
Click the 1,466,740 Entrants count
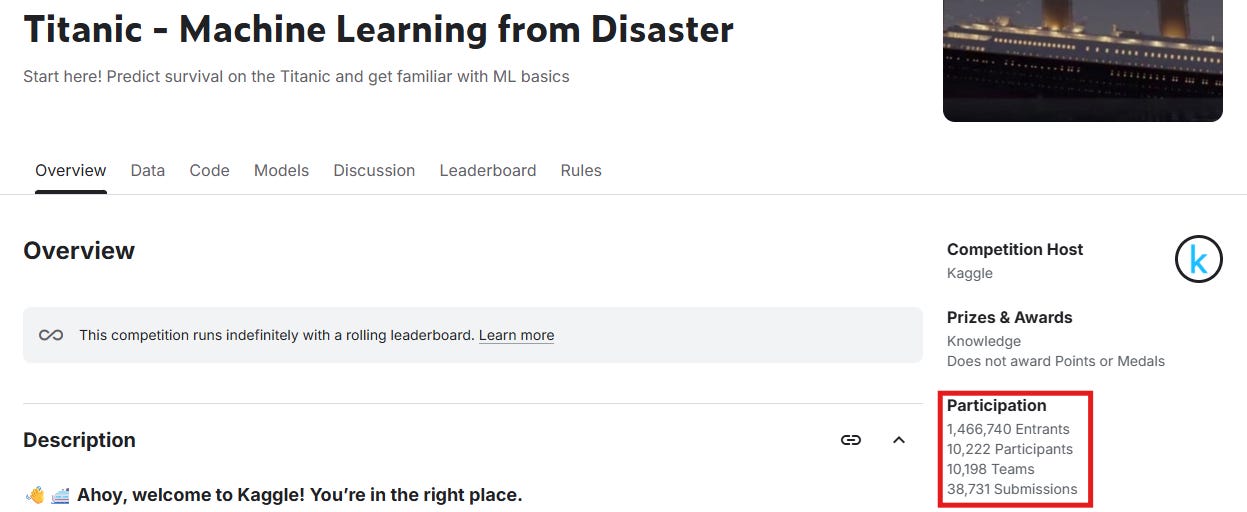[x=1008, y=429]
